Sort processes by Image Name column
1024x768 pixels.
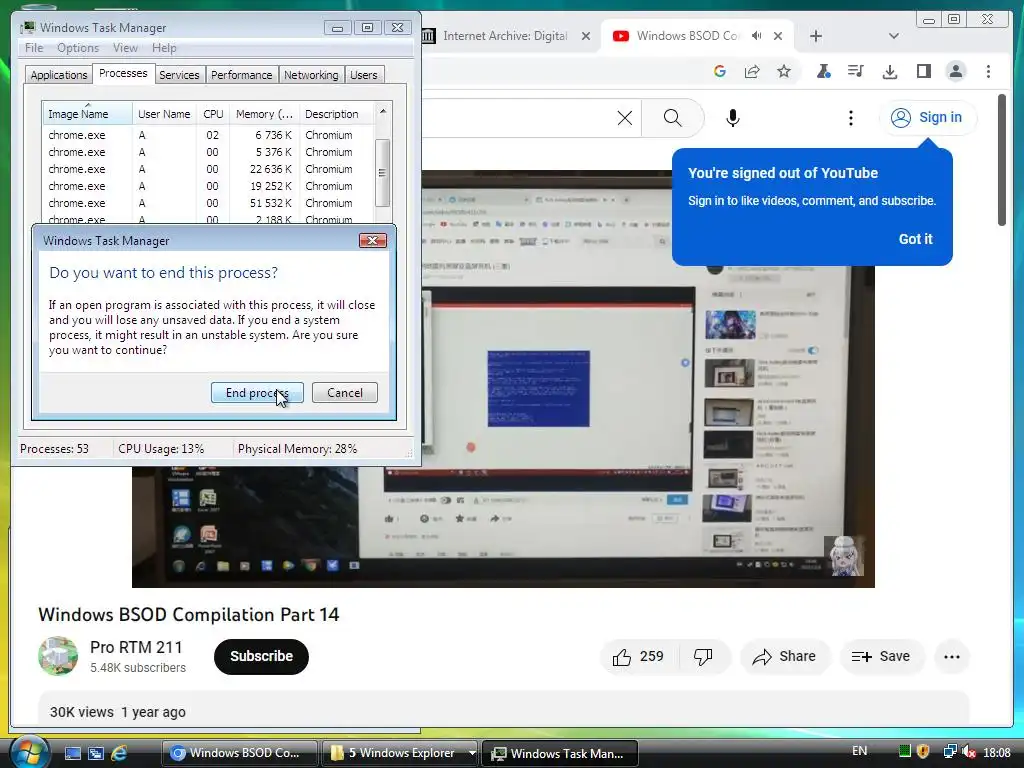(x=88, y=114)
